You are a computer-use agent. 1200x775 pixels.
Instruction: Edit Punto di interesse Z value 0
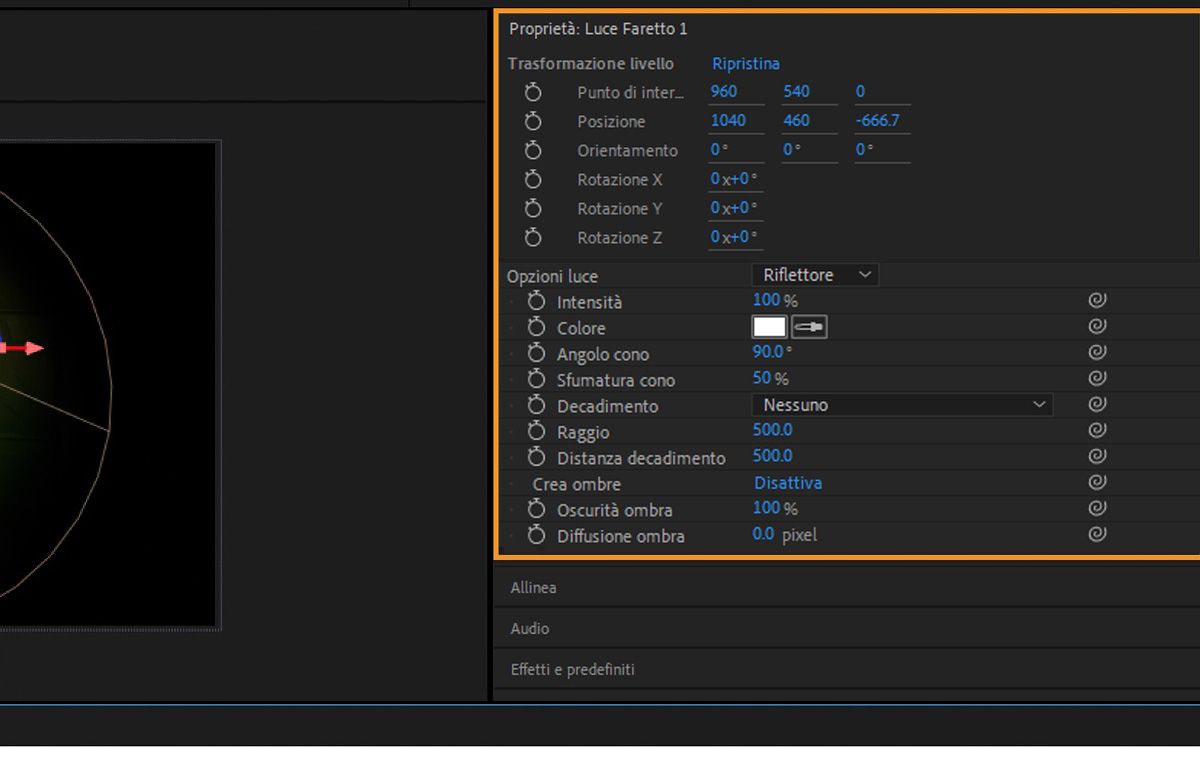pyautogui.click(x=860, y=91)
